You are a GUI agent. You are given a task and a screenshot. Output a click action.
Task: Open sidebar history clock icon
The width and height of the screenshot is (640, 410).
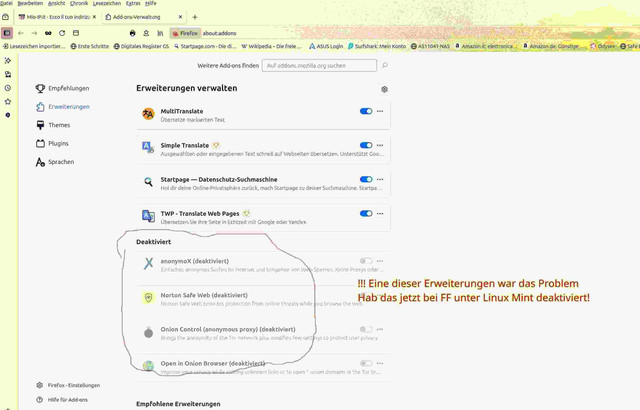8,88
